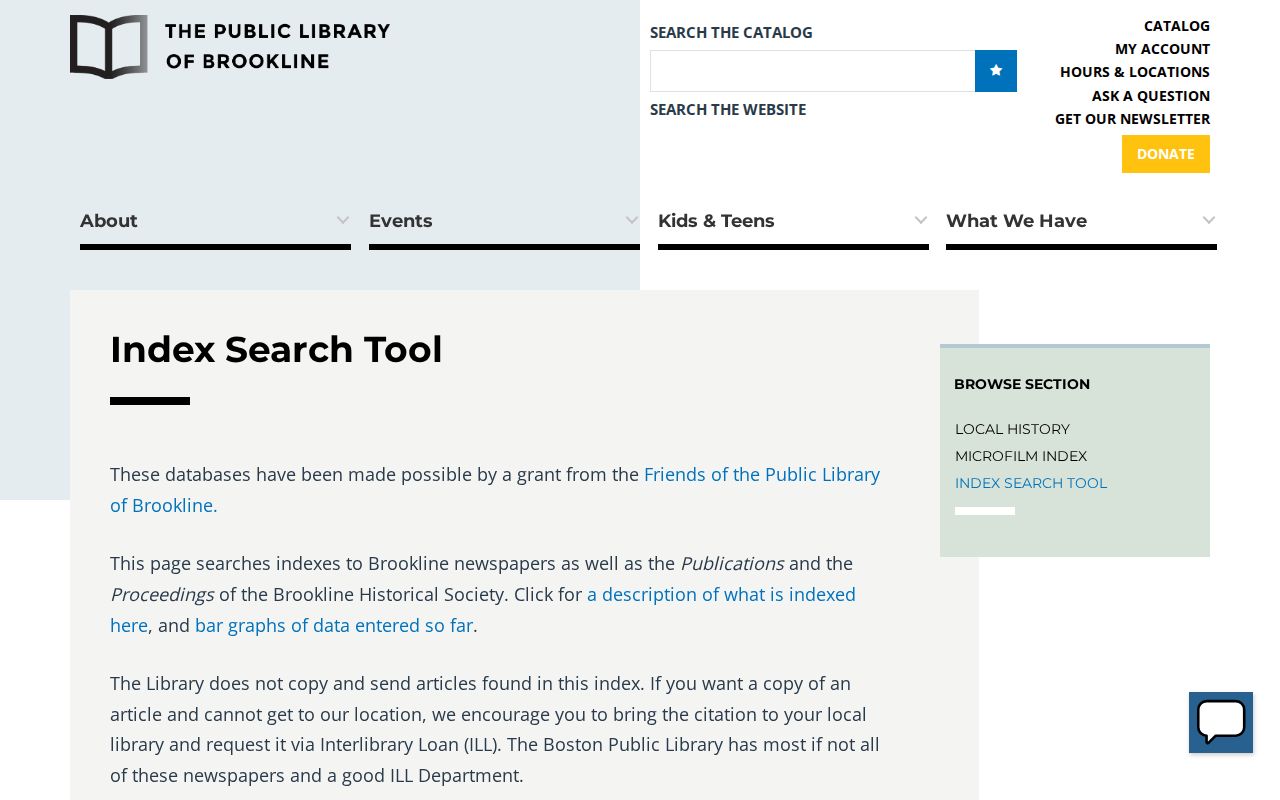Select the Search the Catalog option
1280x800 pixels.
coord(731,33)
